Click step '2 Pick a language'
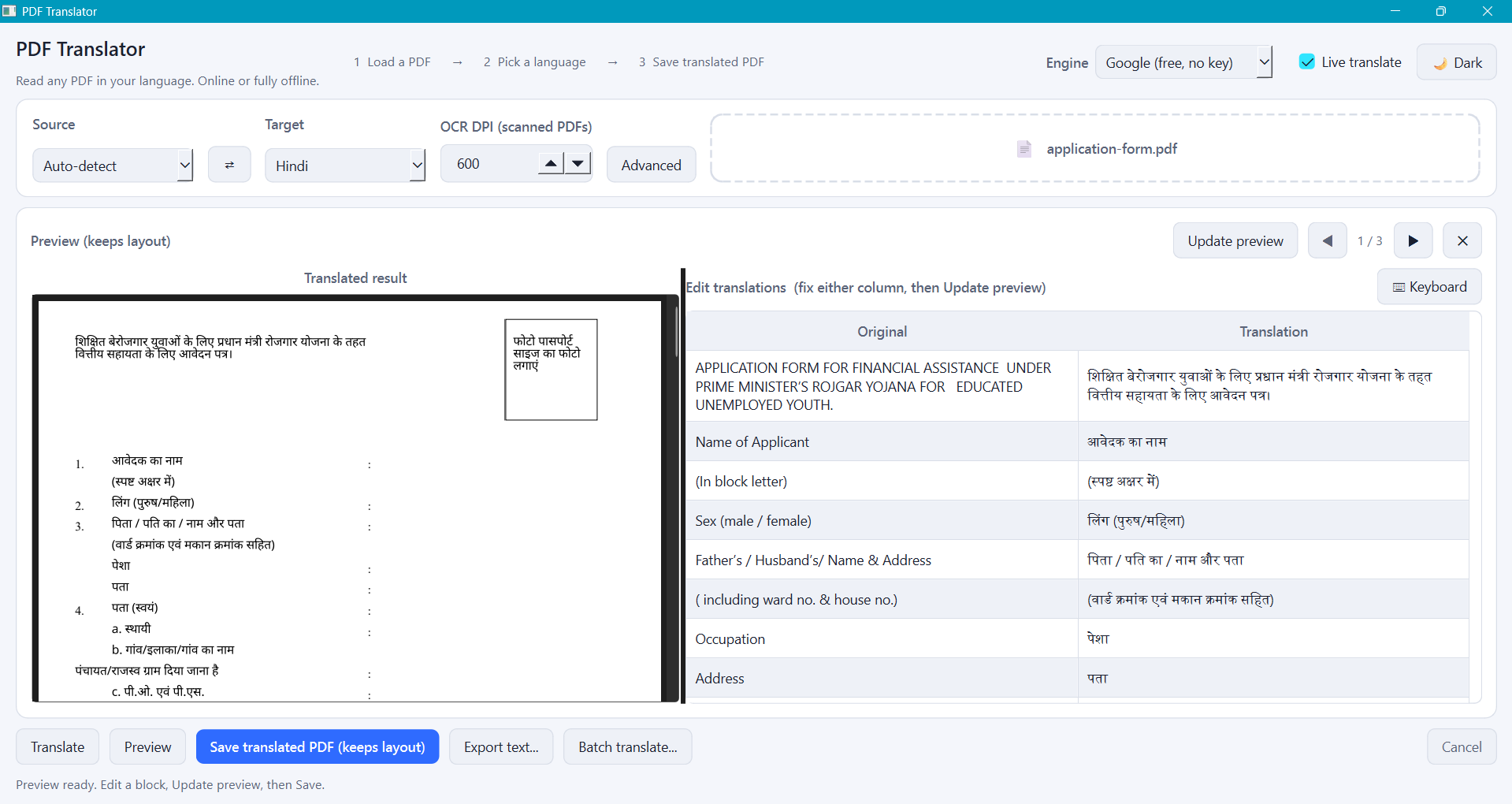 (x=535, y=62)
